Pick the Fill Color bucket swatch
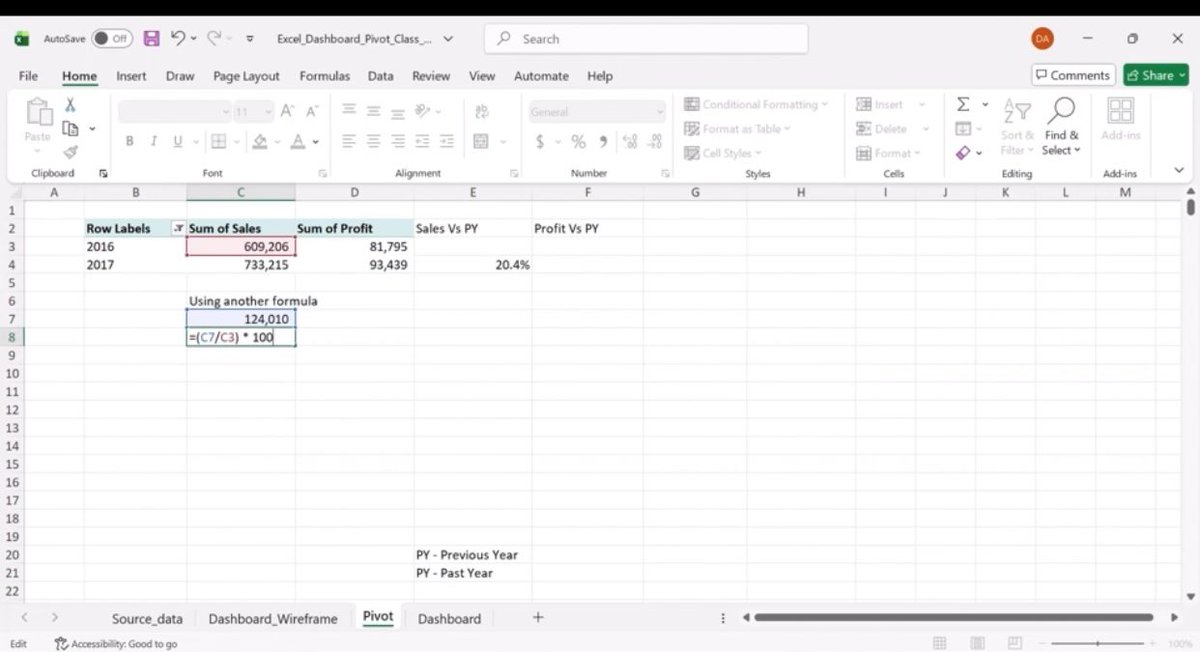Image resolution: width=1200 pixels, height=652 pixels. [260, 142]
